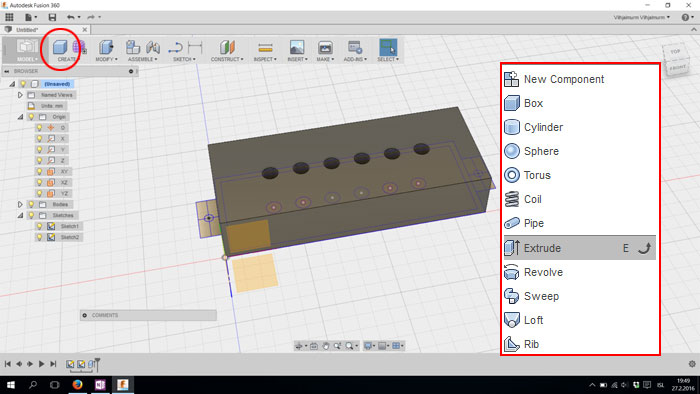Open the Add-Ins scripts icon
This screenshot has width=700, height=394.
click(355, 47)
